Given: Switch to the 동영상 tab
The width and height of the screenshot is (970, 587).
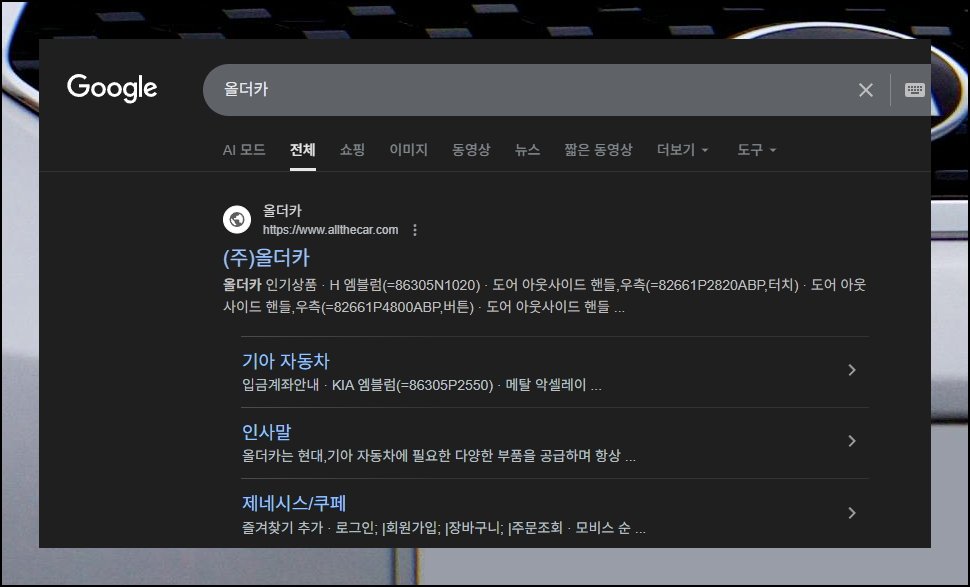Looking at the screenshot, I should pyautogui.click(x=471, y=150).
